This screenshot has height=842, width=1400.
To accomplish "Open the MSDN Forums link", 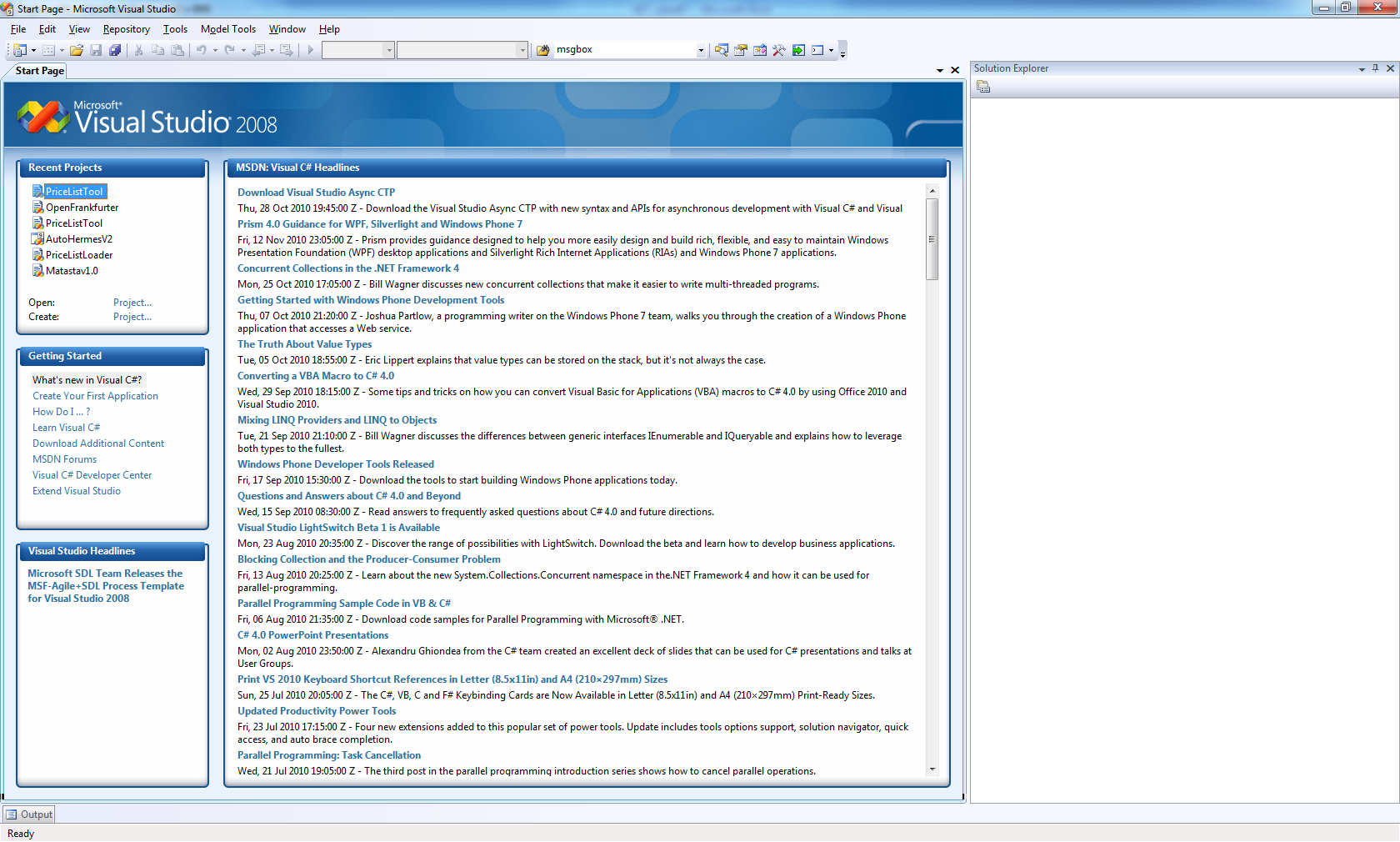I will coord(64,459).
